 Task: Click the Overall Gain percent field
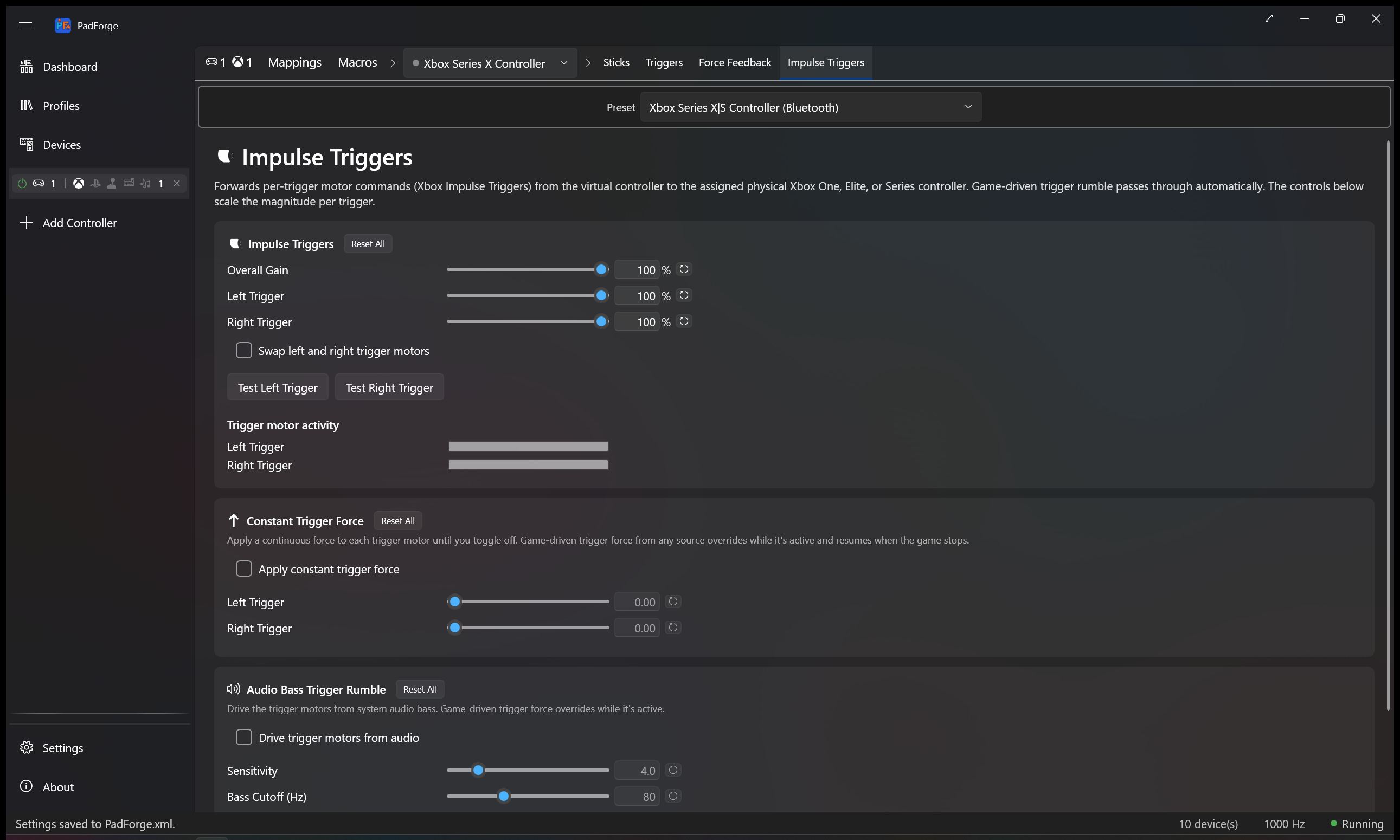[x=637, y=270]
